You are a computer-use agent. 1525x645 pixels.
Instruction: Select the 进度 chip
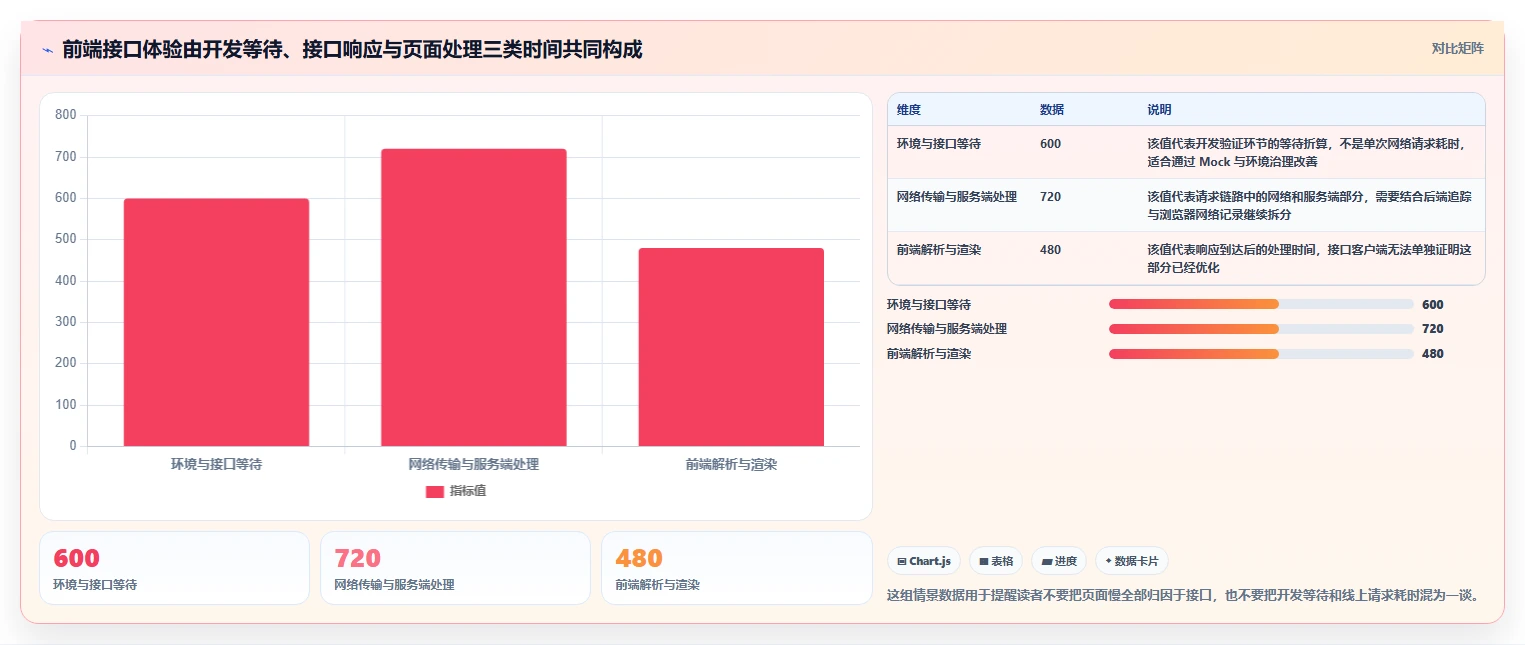(1059, 561)
